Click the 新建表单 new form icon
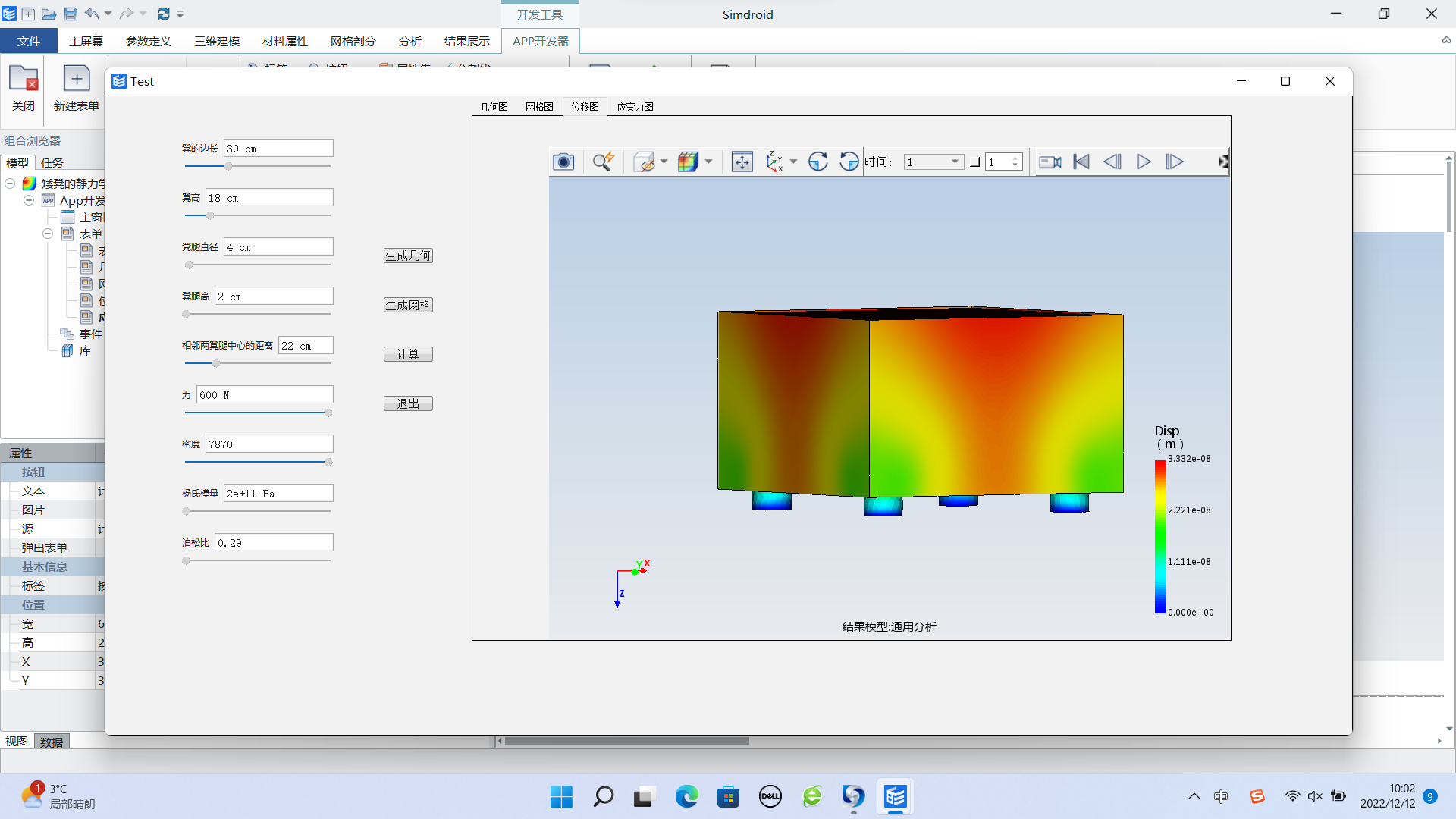Image resolution: width=1456 pixels, height=819 pixels. pos(77,79)
